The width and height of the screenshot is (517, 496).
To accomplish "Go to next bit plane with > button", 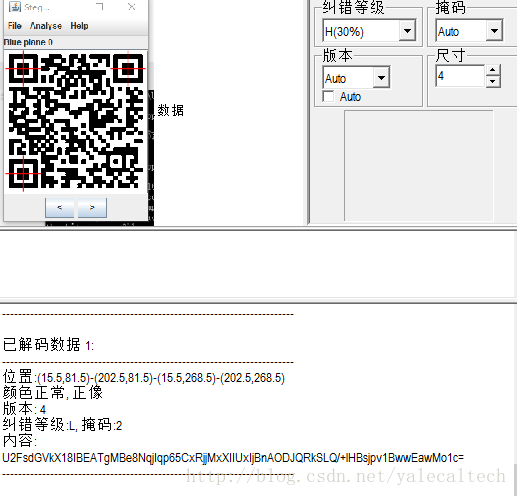I will tap(92, 208).
